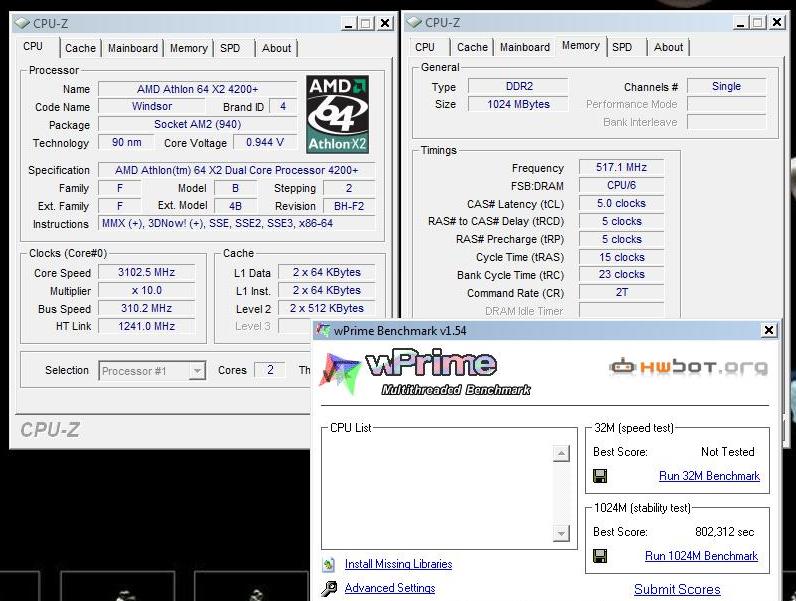Click the Advanced Settings wrench icon

pyautogui.click(x=329, y=588)
